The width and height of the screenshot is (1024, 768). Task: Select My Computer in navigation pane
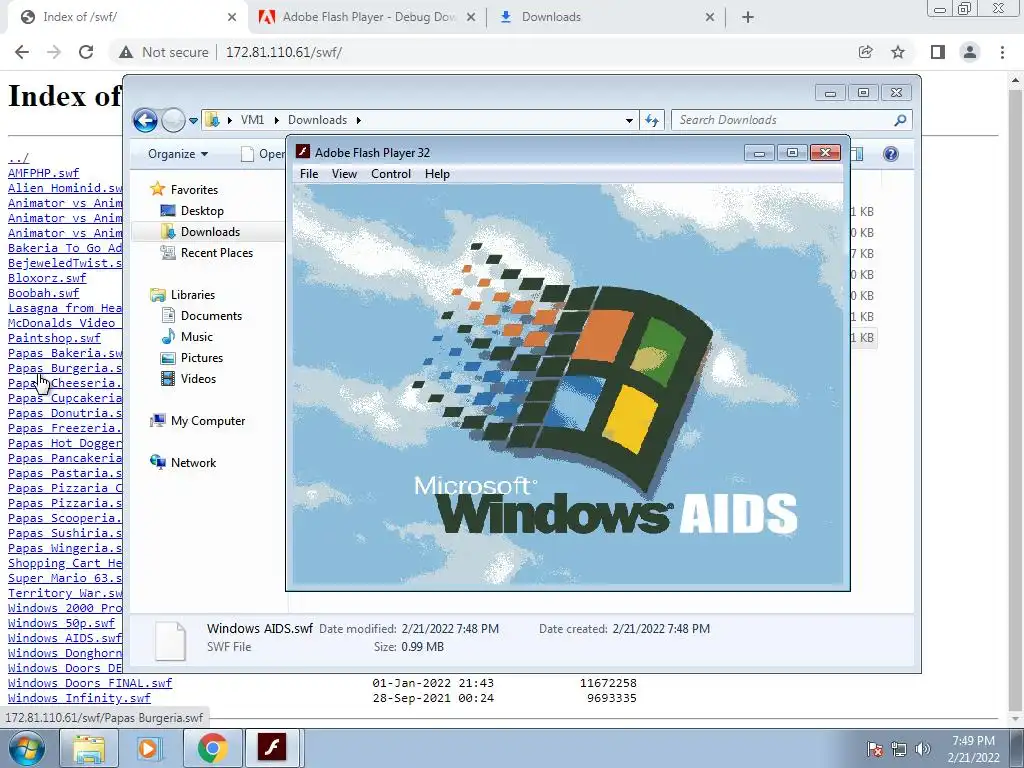point(208,421)
